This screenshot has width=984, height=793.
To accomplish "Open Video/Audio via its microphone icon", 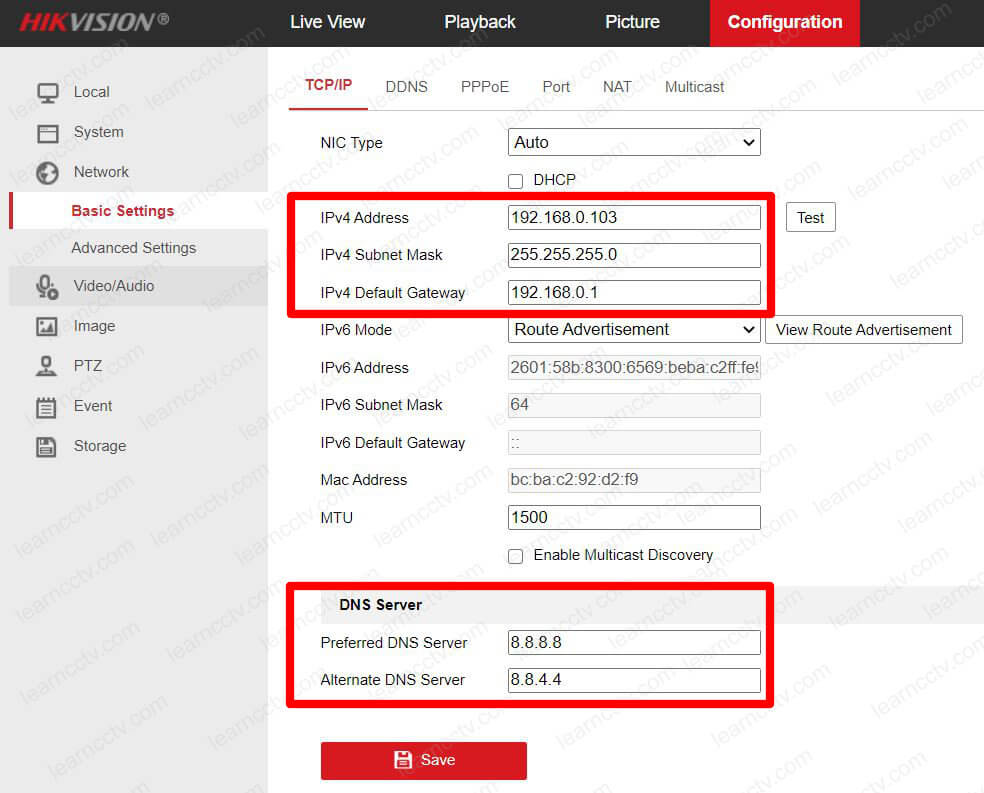I will (47, 287).
